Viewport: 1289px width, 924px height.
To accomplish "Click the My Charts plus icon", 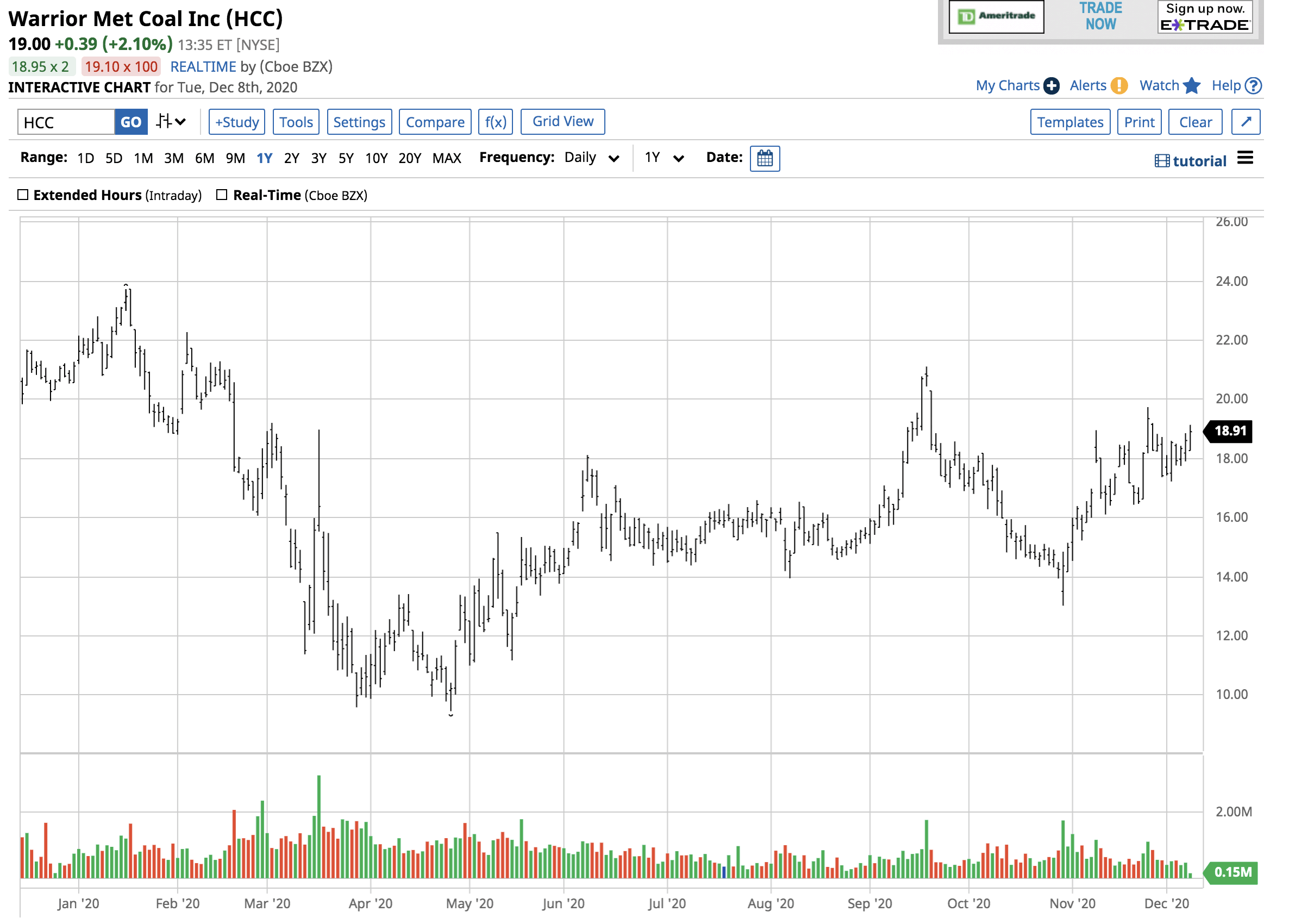I will click(1052, 86).
